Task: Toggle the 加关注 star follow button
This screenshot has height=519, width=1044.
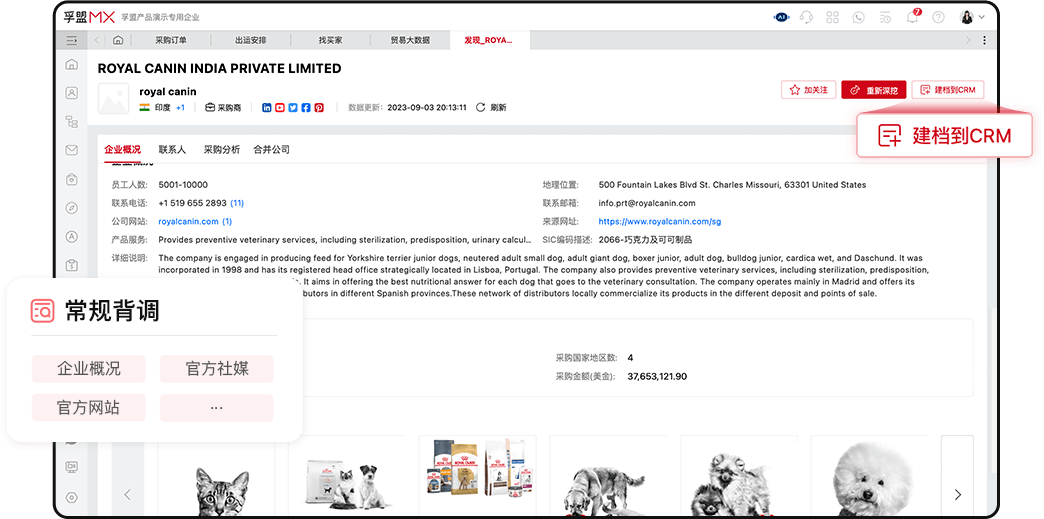Action: point(808,90)
